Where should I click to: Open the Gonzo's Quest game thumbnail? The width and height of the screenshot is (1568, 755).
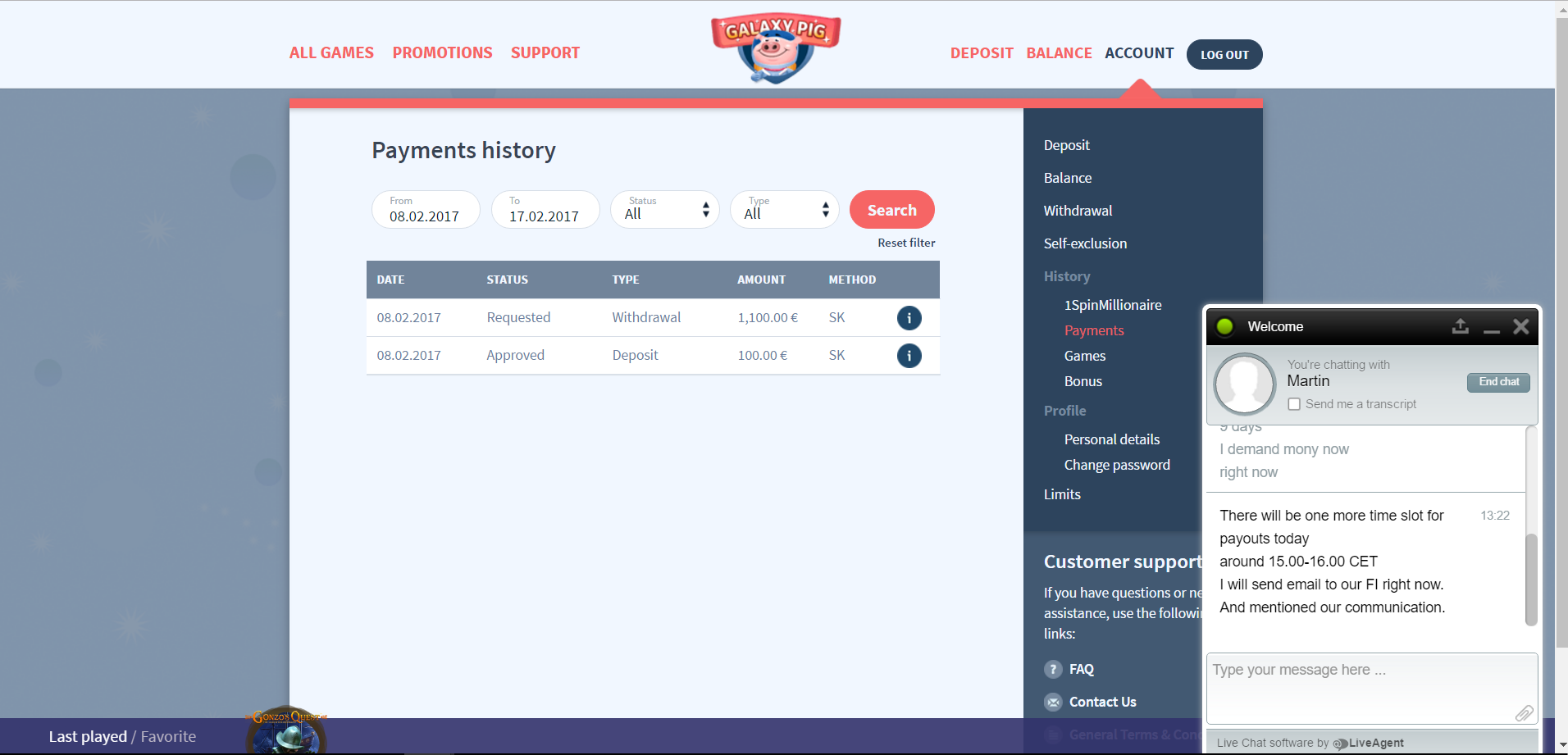tap(286, 730)
